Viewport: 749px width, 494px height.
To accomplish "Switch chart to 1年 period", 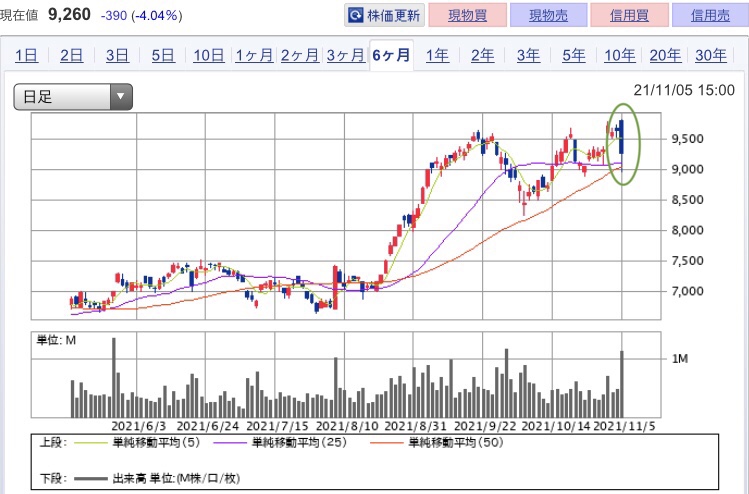I will click(x=437, y=55).
